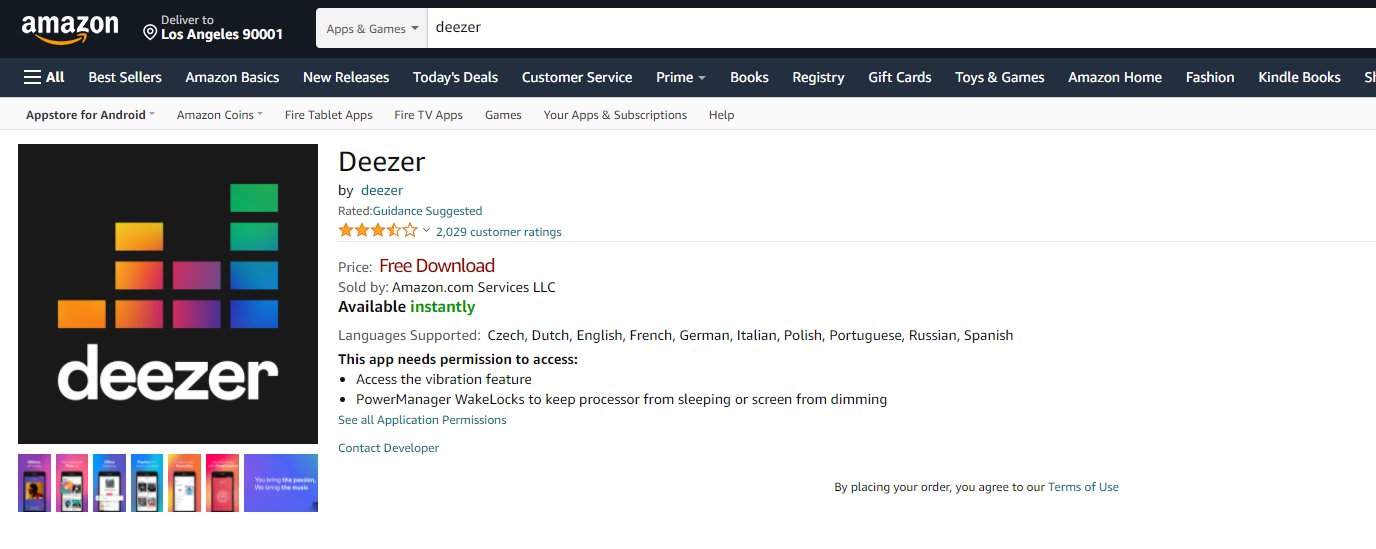Select the red screenshot thumbnail
Image resolution: width=1376 pixels, height=549 pixels.
coord(222,483)
